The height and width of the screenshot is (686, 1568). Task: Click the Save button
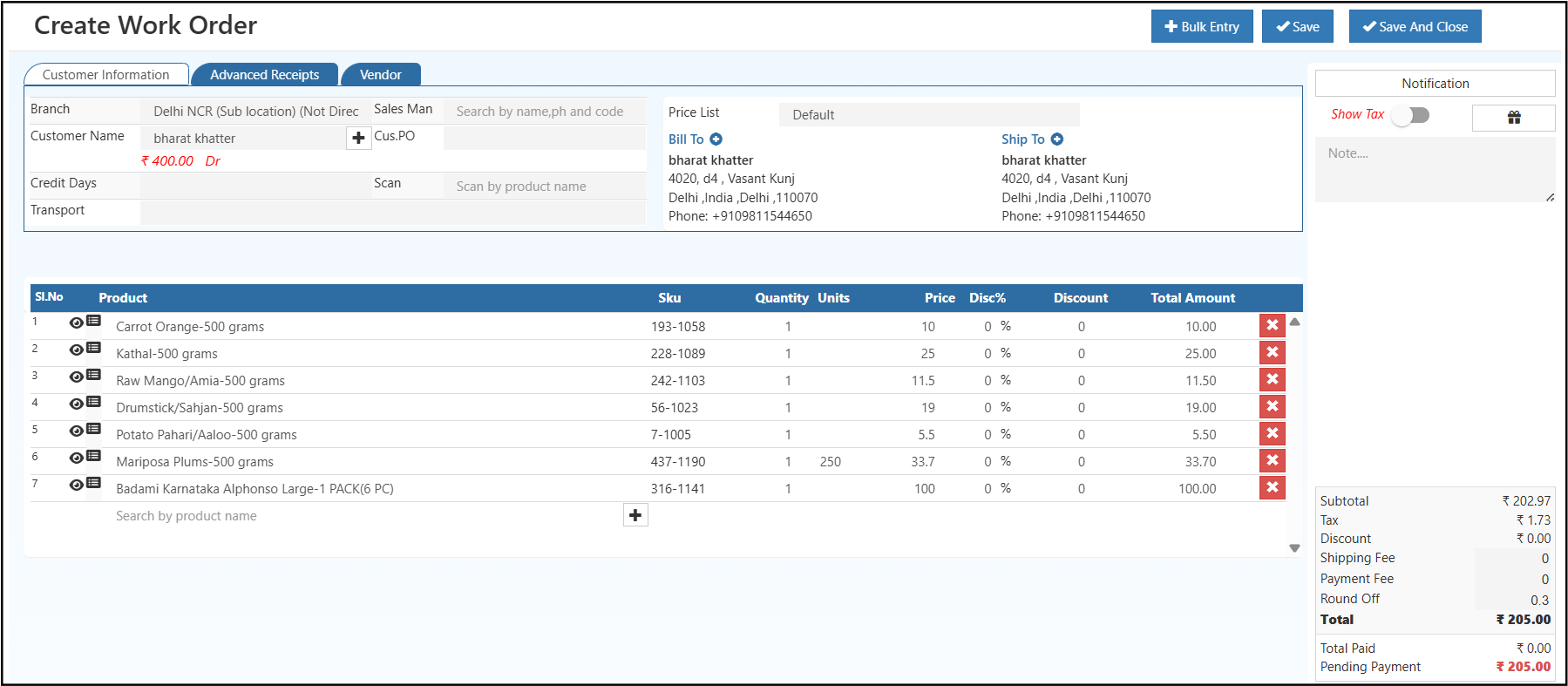(x=1298, y=26)
